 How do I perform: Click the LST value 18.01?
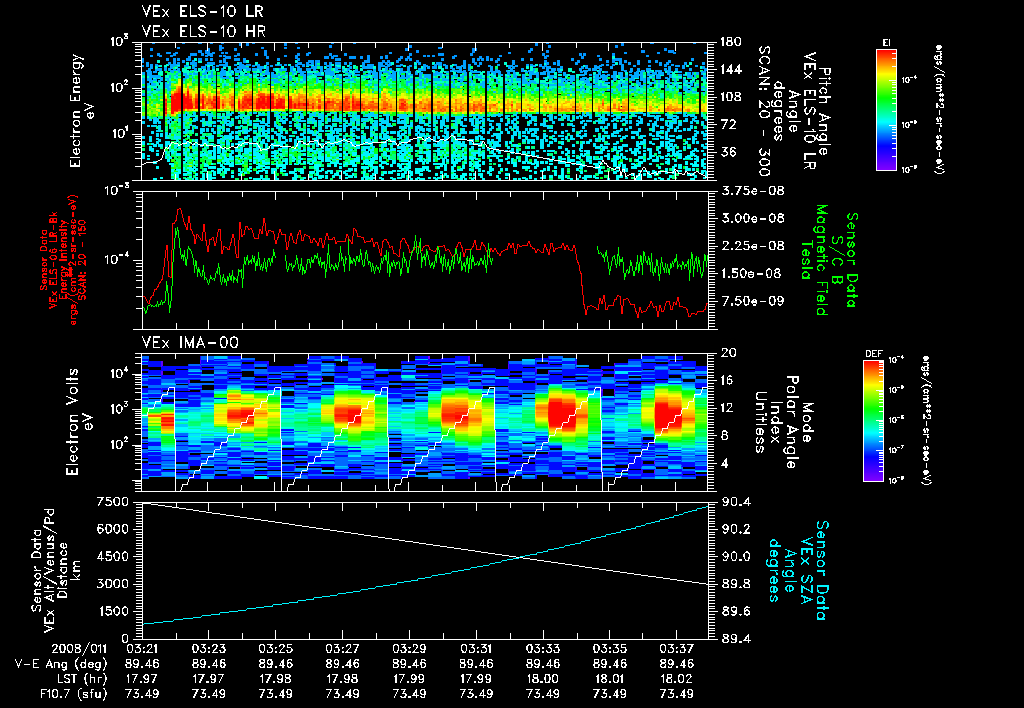(x=610, y=679)
